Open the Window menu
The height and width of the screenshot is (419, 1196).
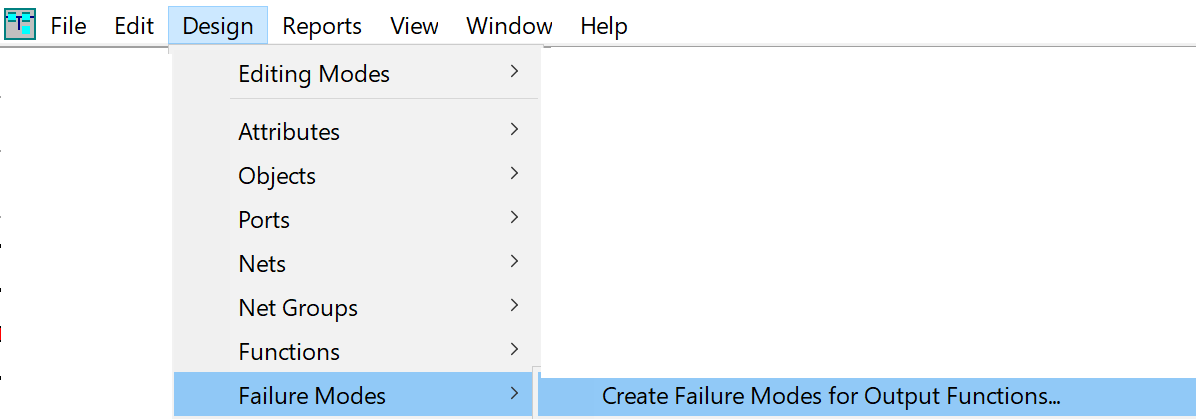tap(510, 26)
